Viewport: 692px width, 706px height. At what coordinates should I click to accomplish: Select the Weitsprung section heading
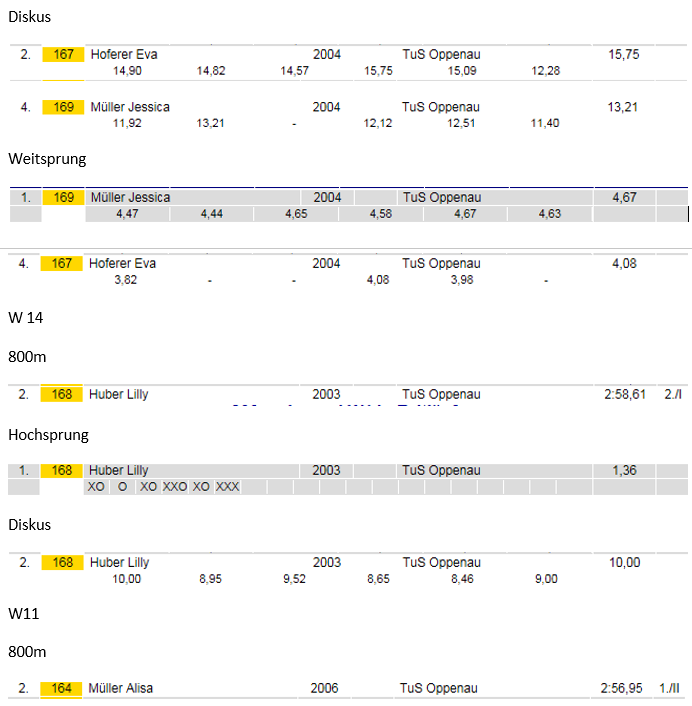[x=47, y=159]
